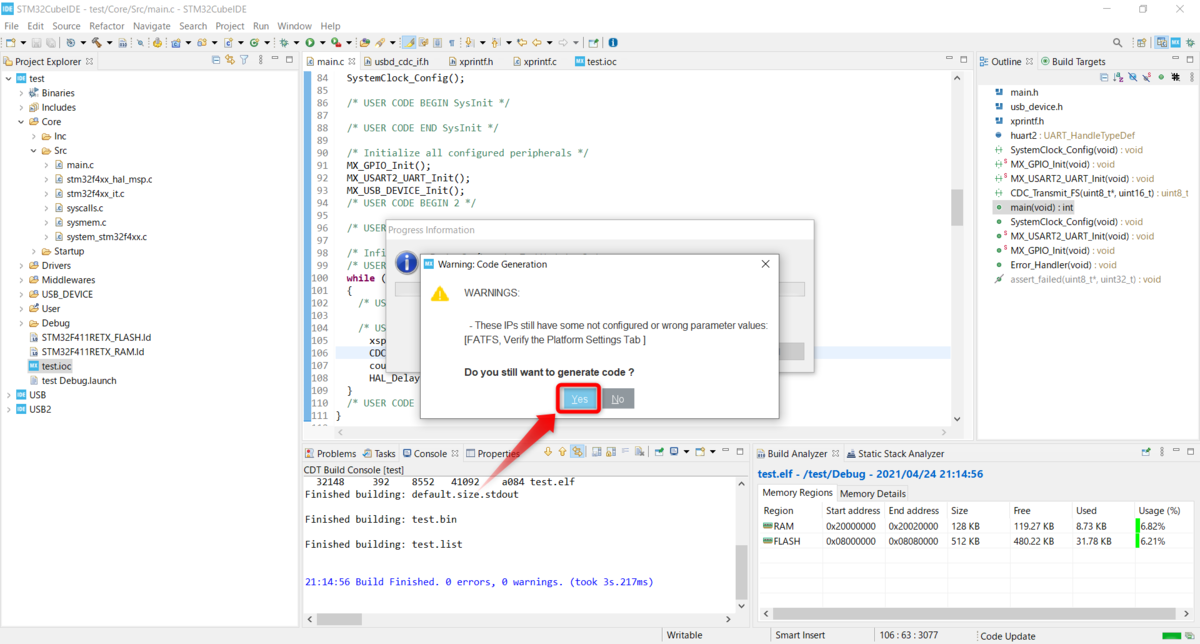Open the Tasks view tab

tap(379, 454)
